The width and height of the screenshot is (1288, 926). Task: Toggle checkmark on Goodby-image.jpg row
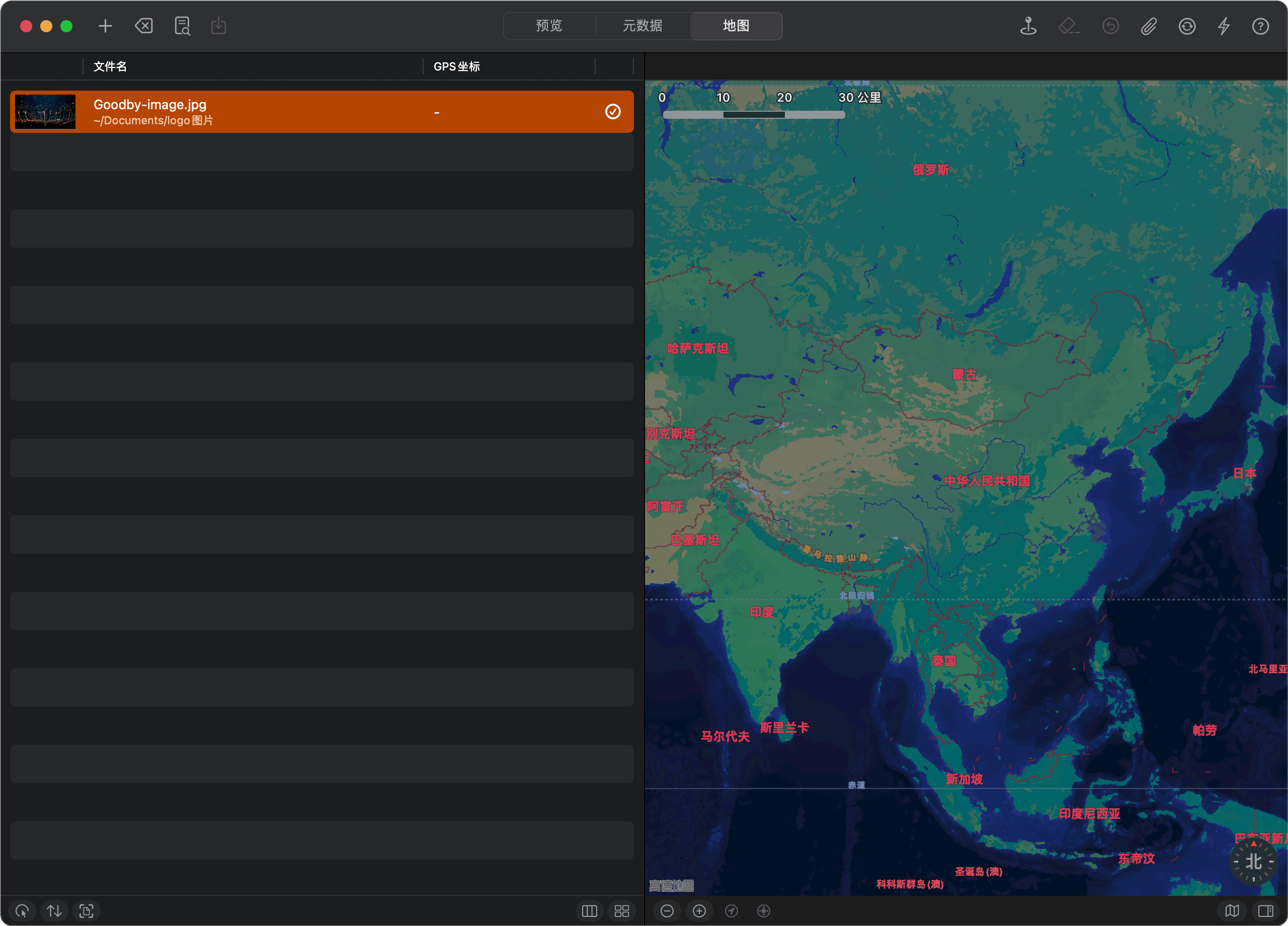(612, 112)
